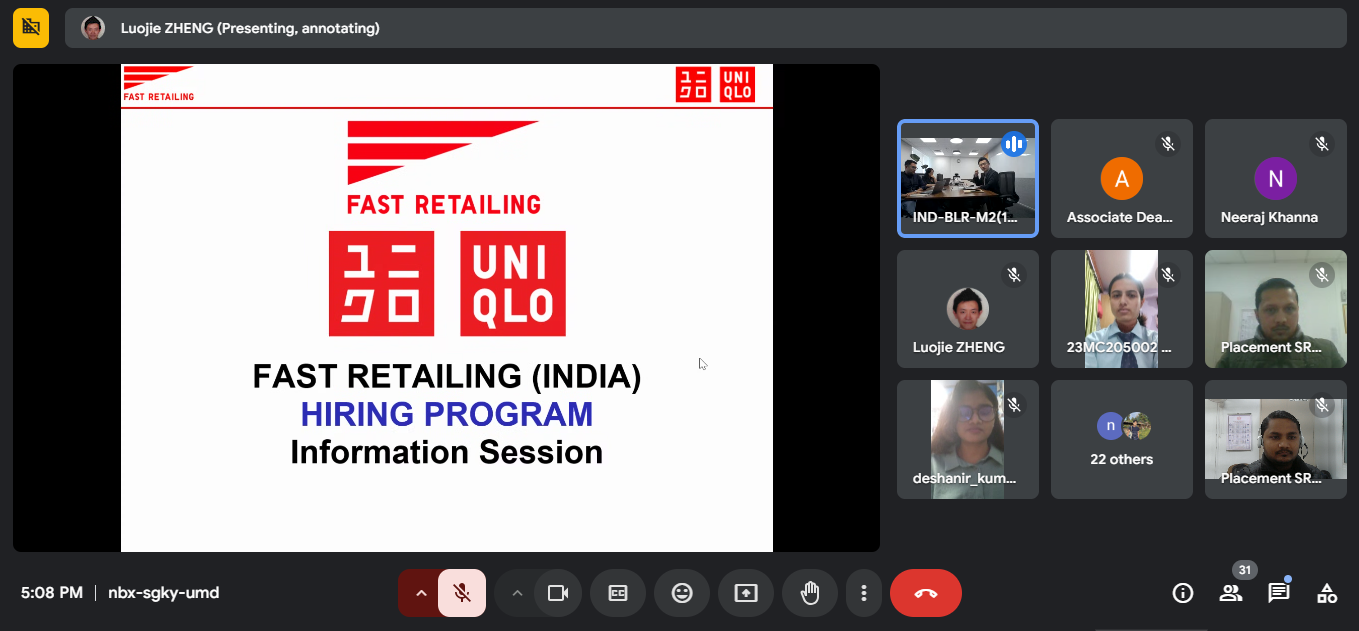Click muted mic icon on Luojie ZHENG tile

click(x=1014, y=274)
